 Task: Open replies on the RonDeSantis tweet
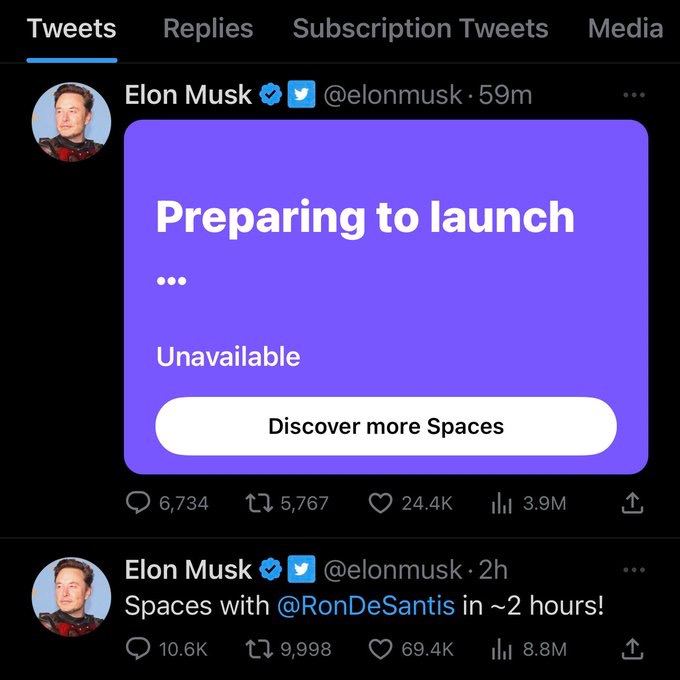[167, 649]
